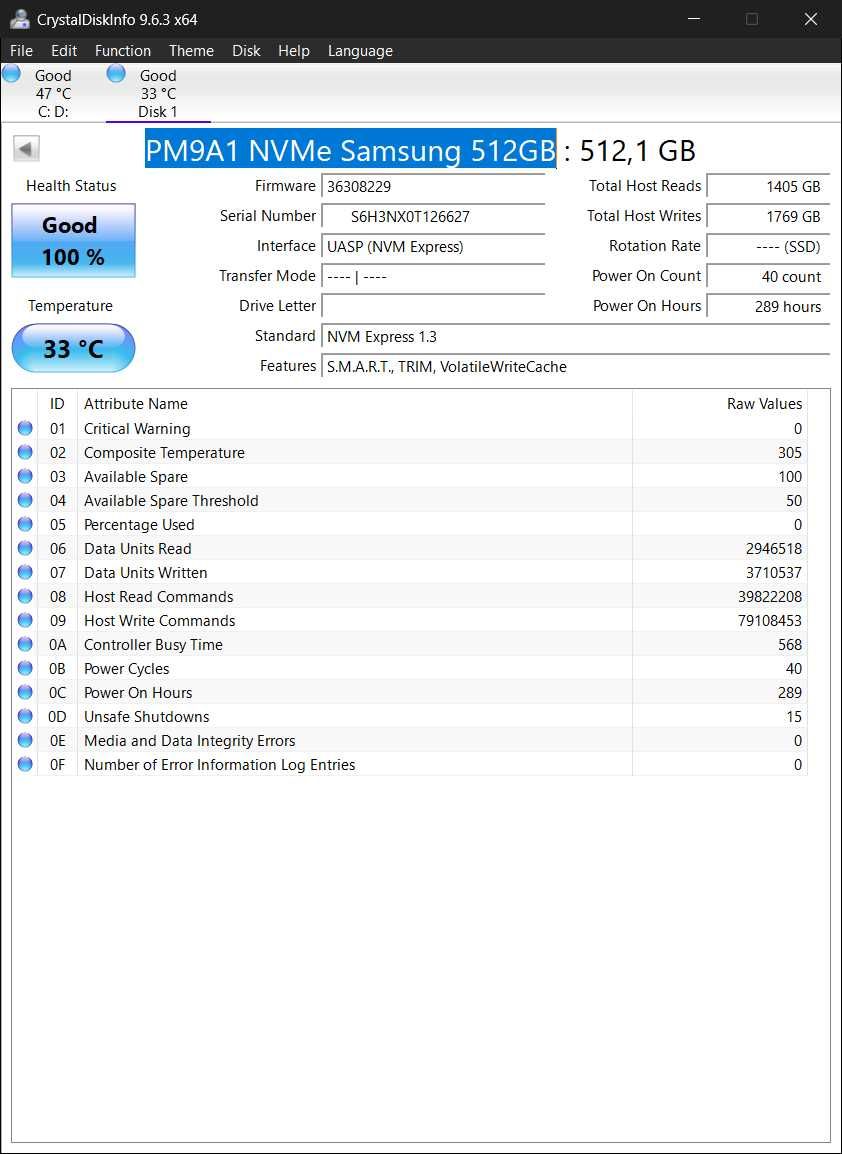842x1154 pixels.
Task: Click the raw value 2946518
Action: point(774,549)
